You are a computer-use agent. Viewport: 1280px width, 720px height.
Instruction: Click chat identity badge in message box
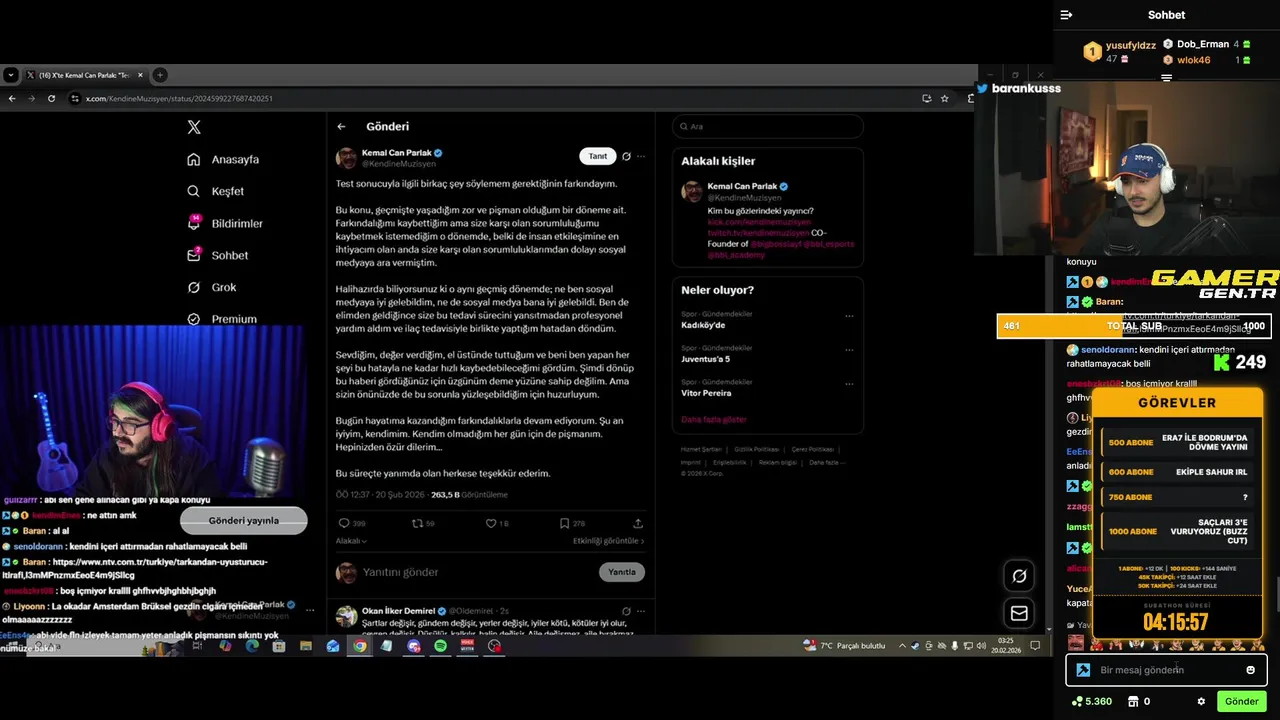[1083, 670]
